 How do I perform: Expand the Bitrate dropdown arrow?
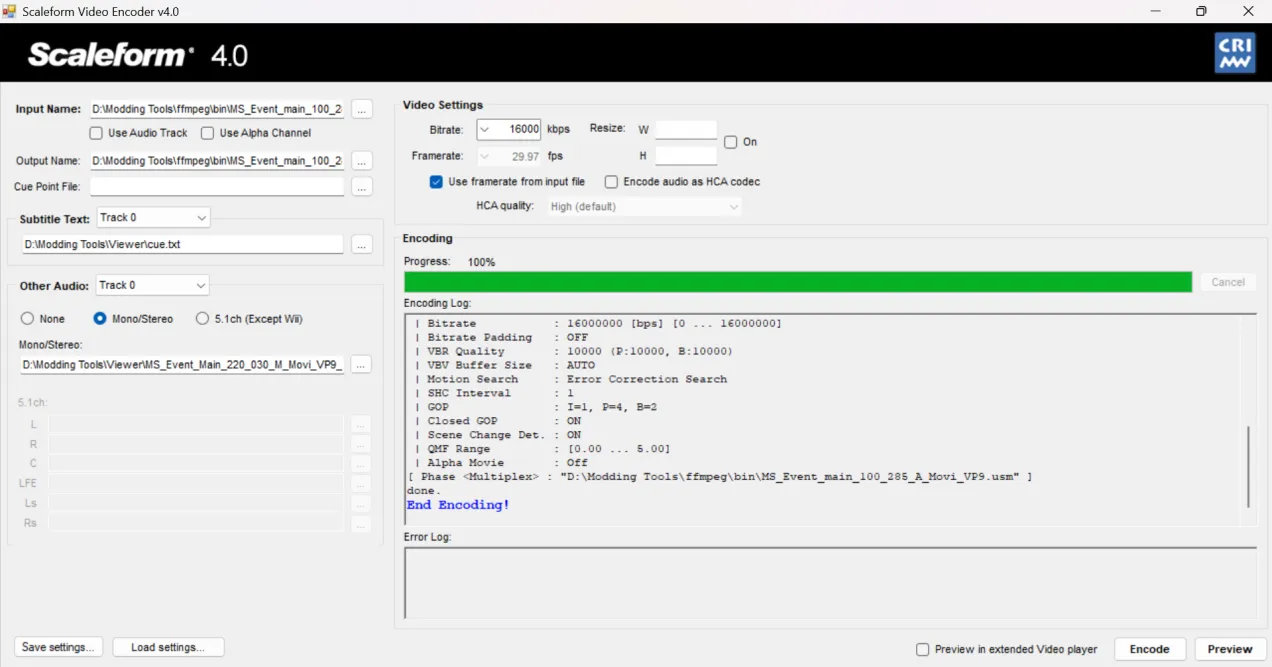point(485,129)
